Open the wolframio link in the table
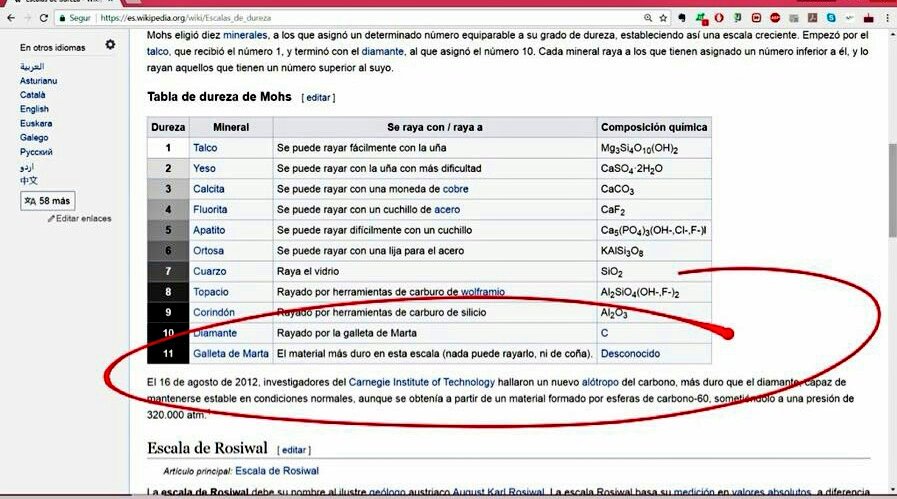The height and width of the screenshot is (499, 897). [483, 292]
